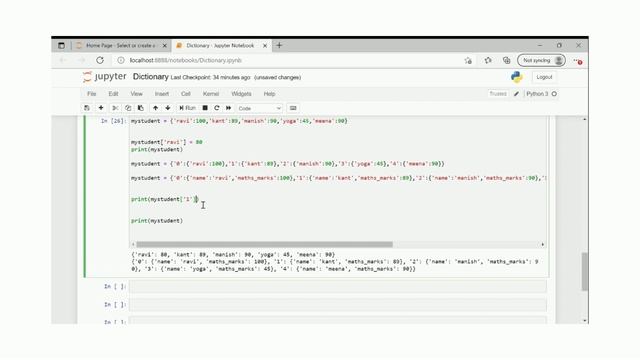This screenshot has width=640, height=360.
Task: Click the mystudent['ravi'] = 80 line
Action: [x=167, y=142]
